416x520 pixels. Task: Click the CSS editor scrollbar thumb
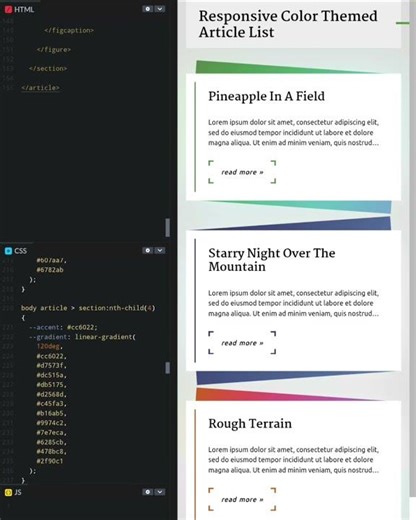pyautogui.click(x=168, y=368)
